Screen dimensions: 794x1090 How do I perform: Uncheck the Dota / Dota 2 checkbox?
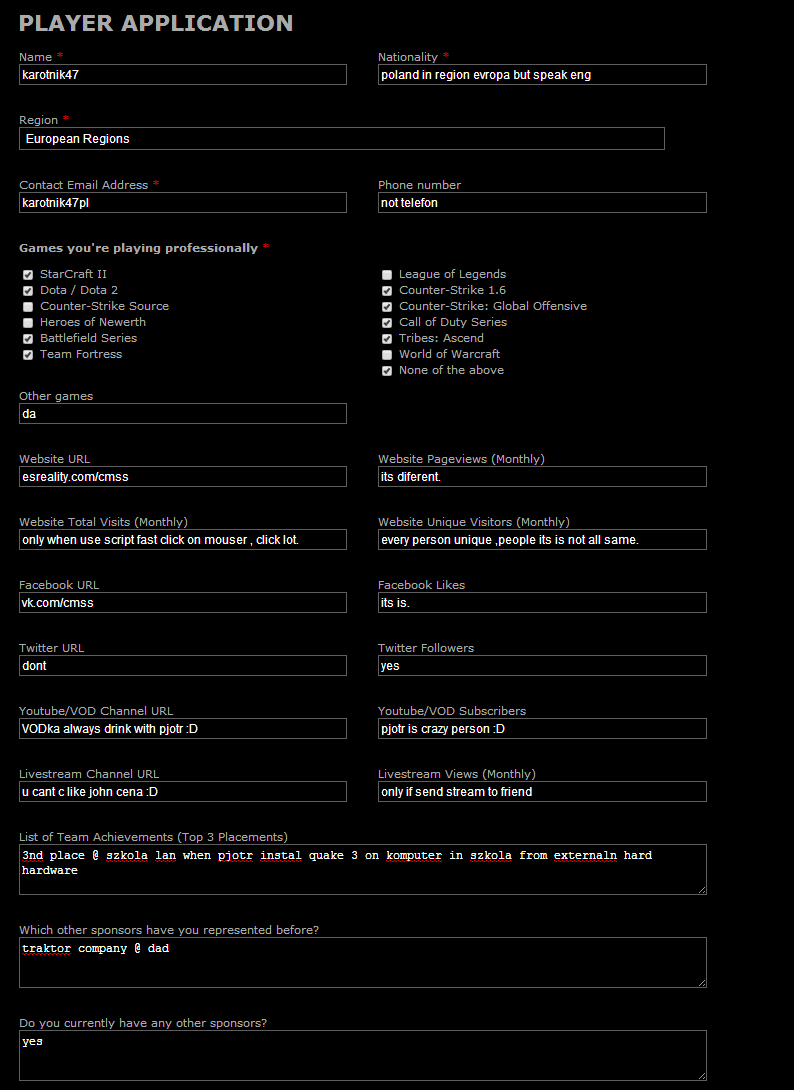28,290
